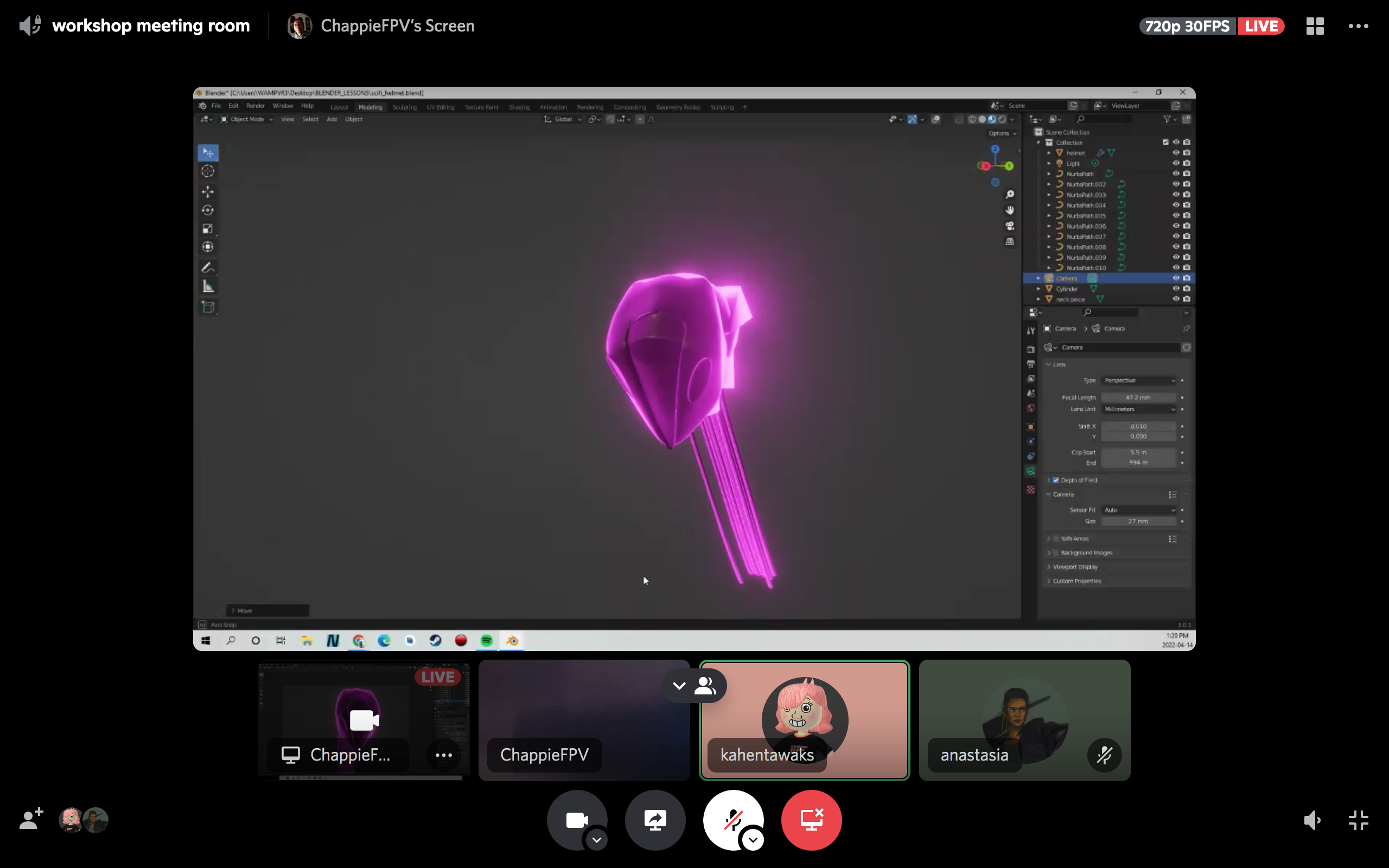Adjust the Clip Start 5.5 m field
The image size is (1389, 868).
point(1139,452)
